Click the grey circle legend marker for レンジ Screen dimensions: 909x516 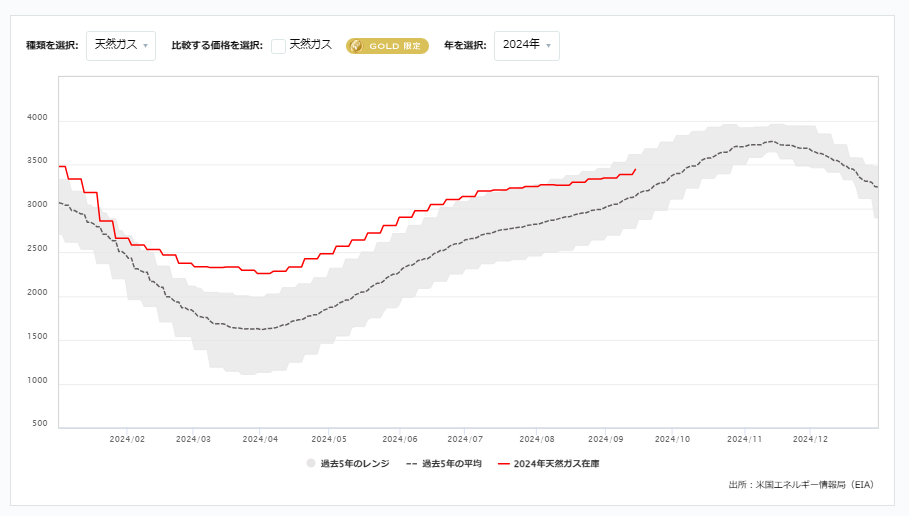[x=311, y=463]
